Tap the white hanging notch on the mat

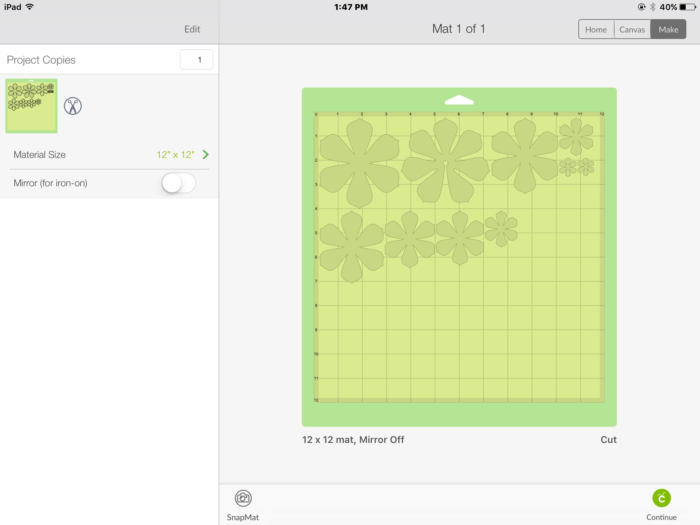click(459, 100)
